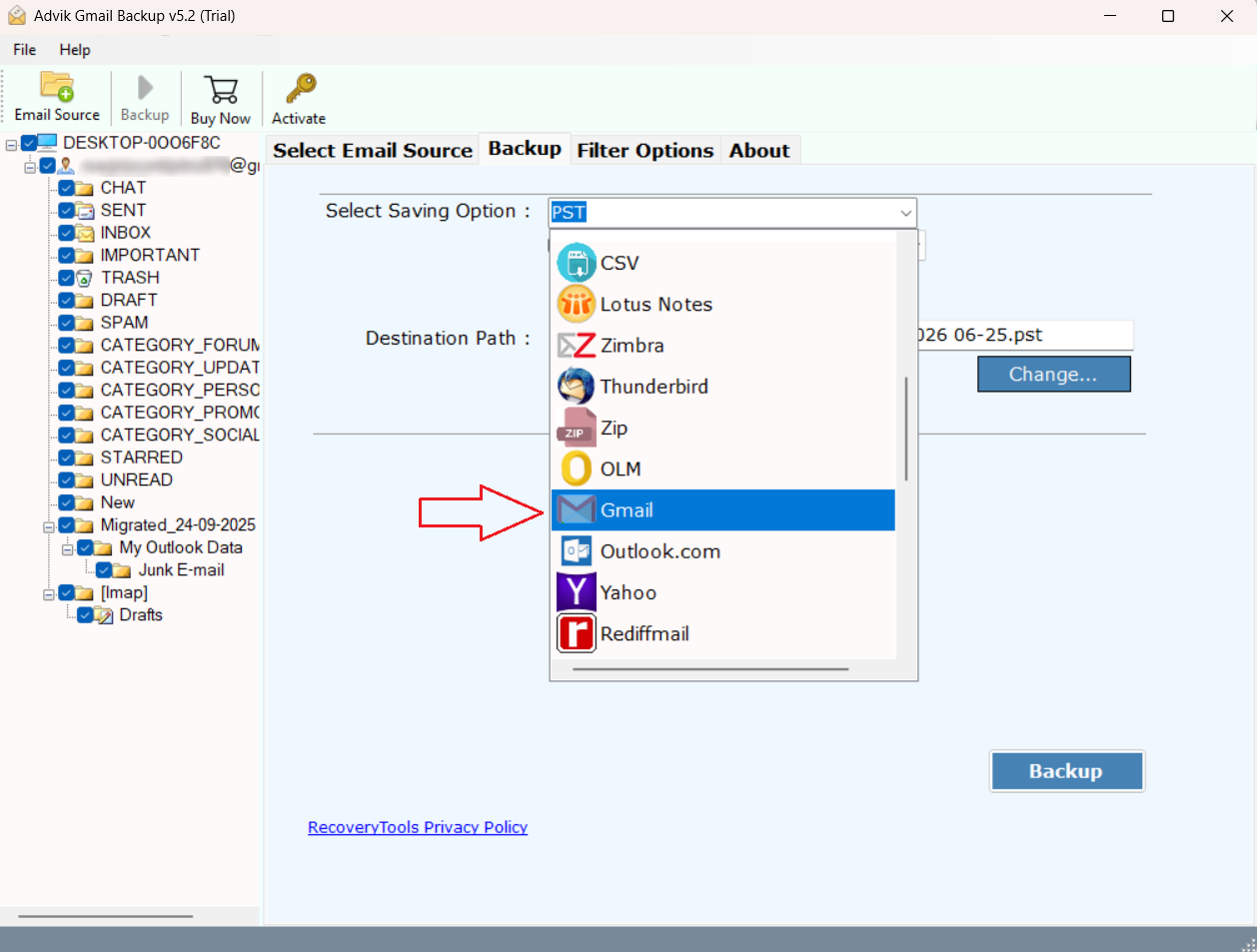The width and height of the screenshot is (1257, 952).
Task: Click the INBOX folder icon
Action: tap(85, 233)
